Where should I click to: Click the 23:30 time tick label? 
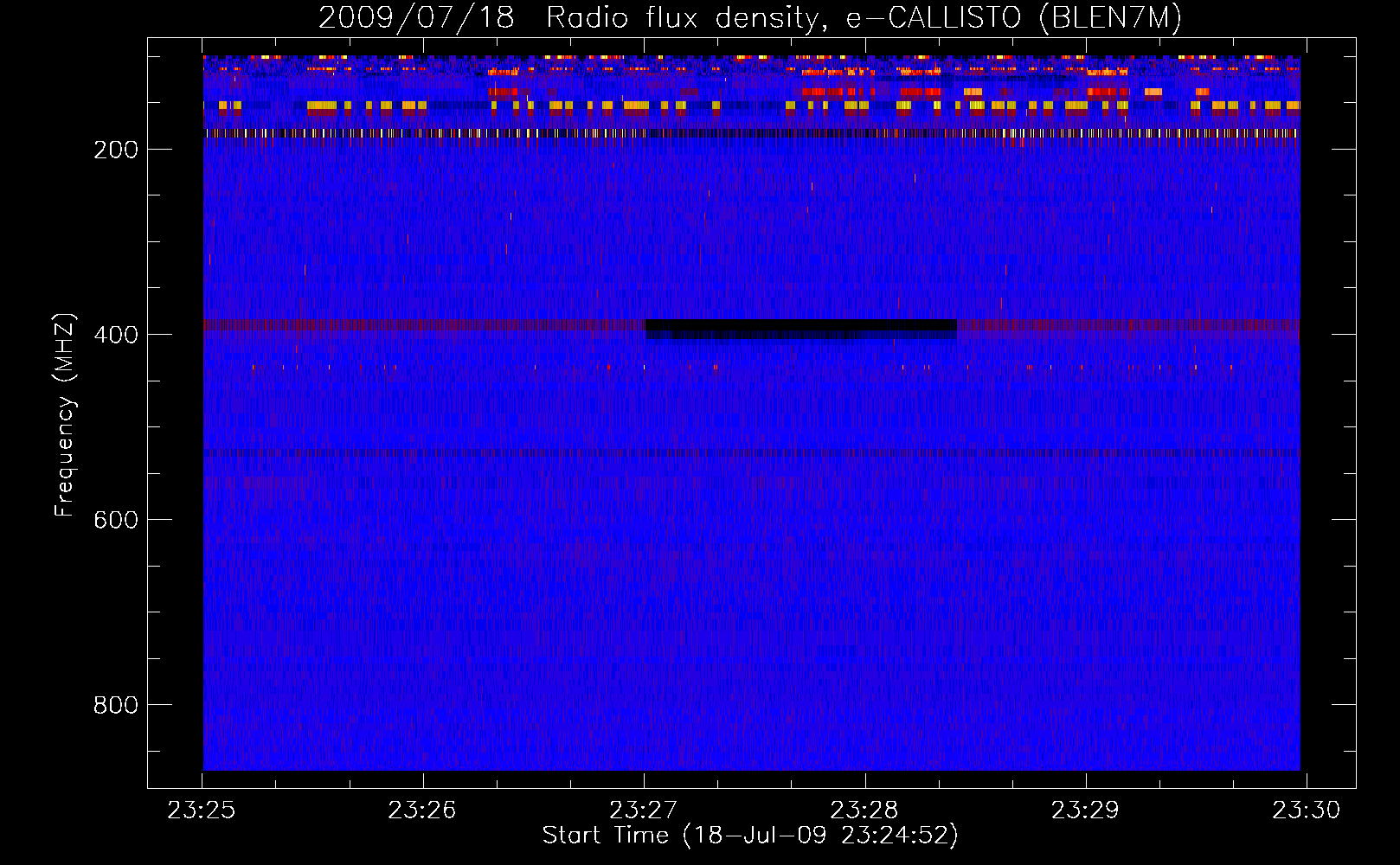click(1306, 811)
